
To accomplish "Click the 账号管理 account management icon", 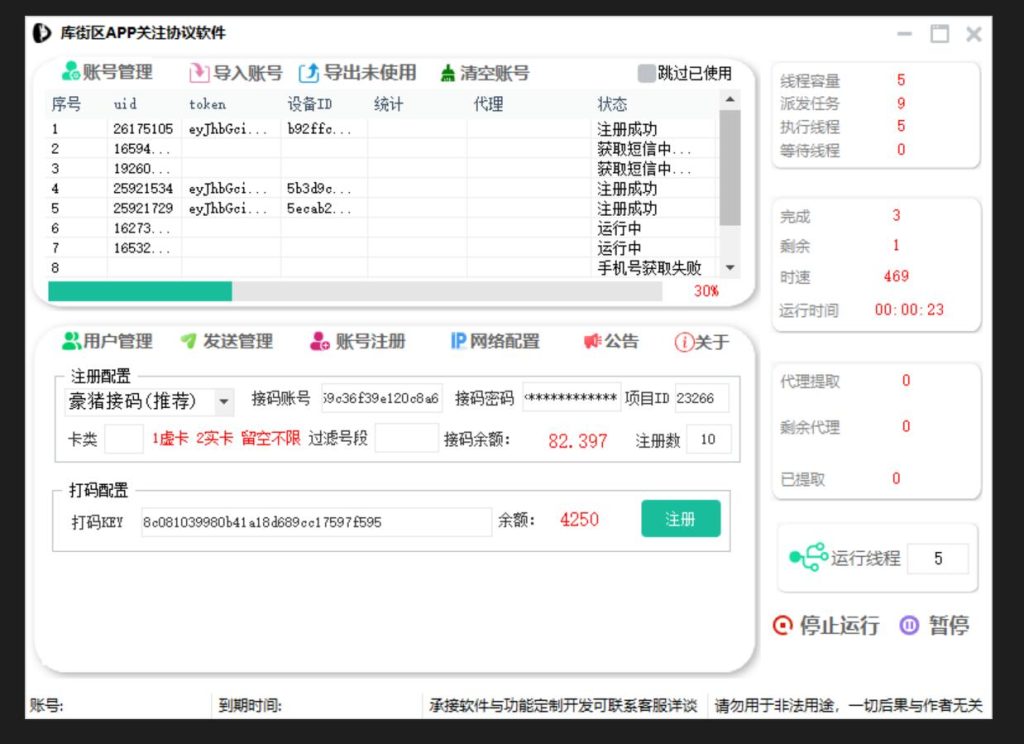I will pyautogui.click(x=71, y=72).
